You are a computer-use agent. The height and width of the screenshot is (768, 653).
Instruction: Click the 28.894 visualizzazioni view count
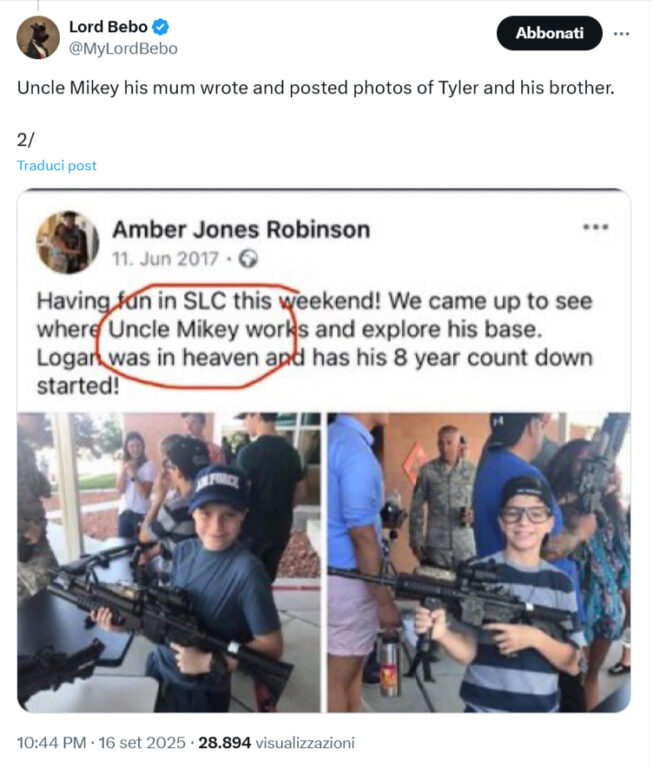pyautogui.click(x=276, y=743)
